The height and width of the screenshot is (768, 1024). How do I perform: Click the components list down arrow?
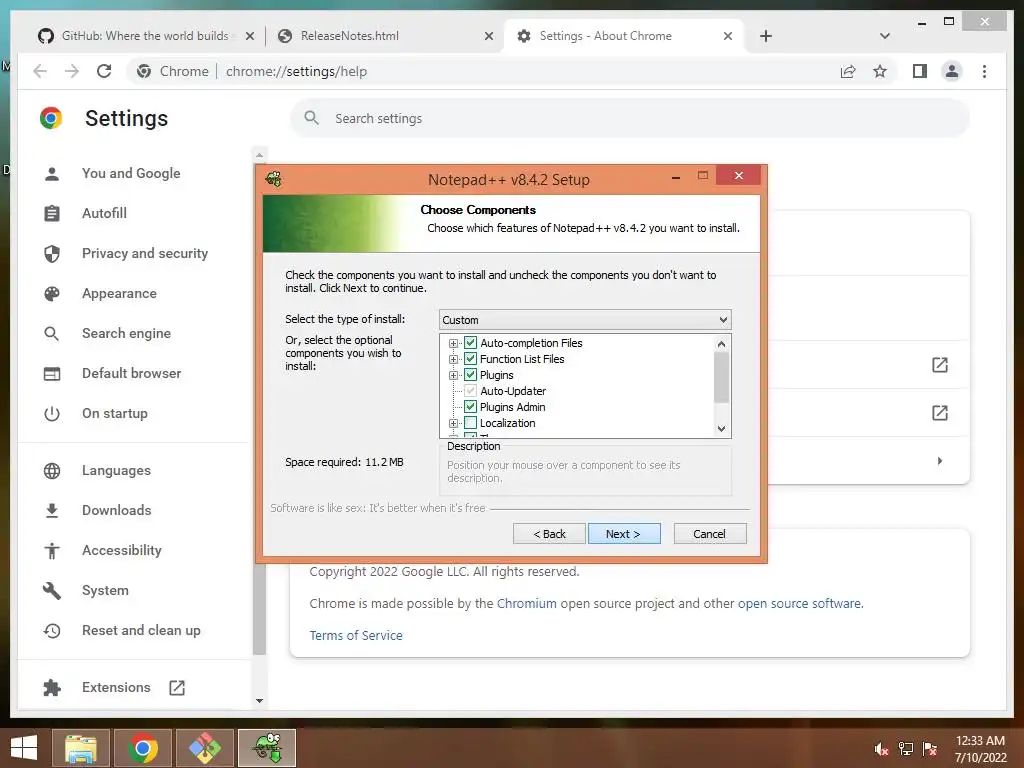(722, 429)
